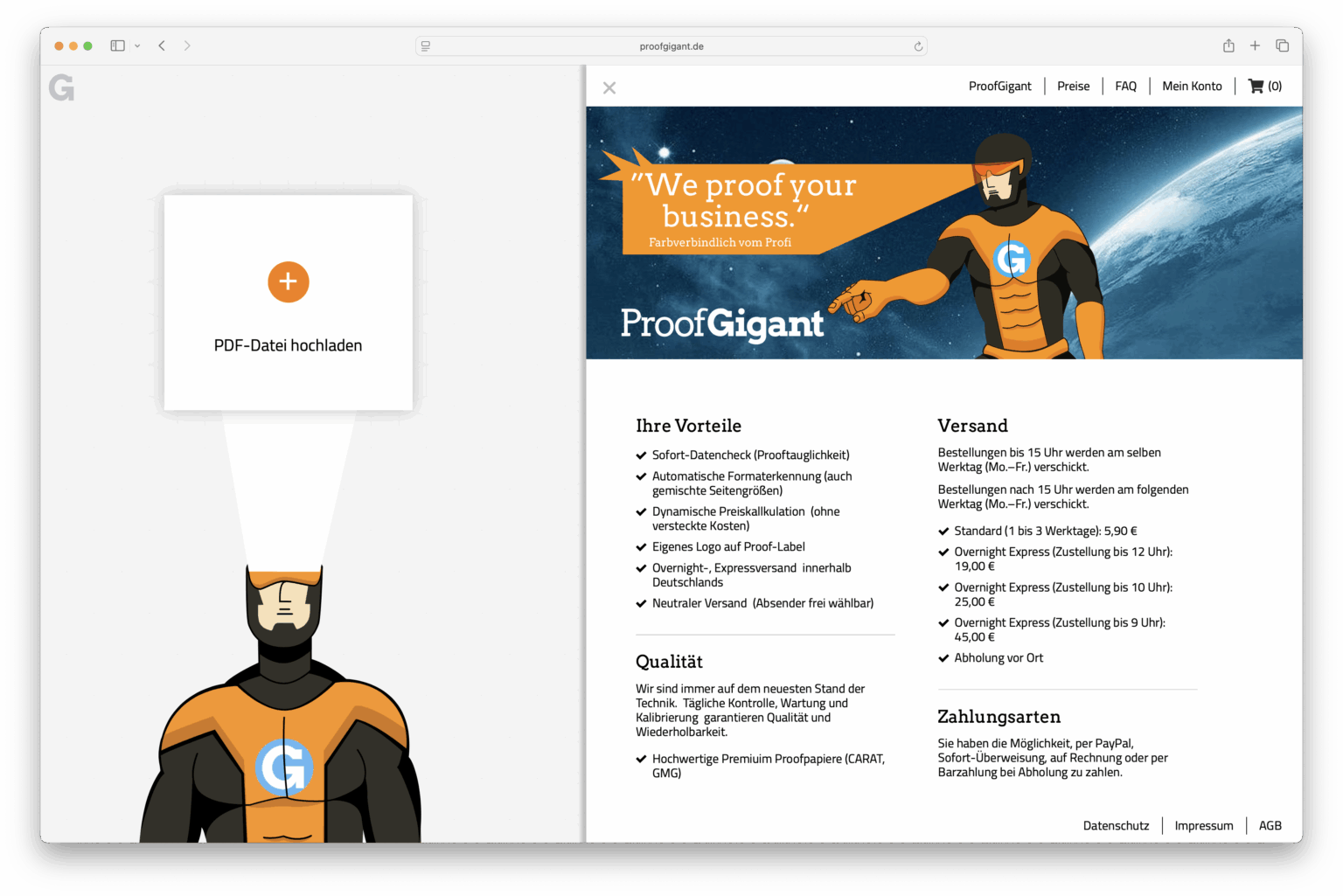Expand the sidebar dropdown chevron

click(x=137, y=45)
